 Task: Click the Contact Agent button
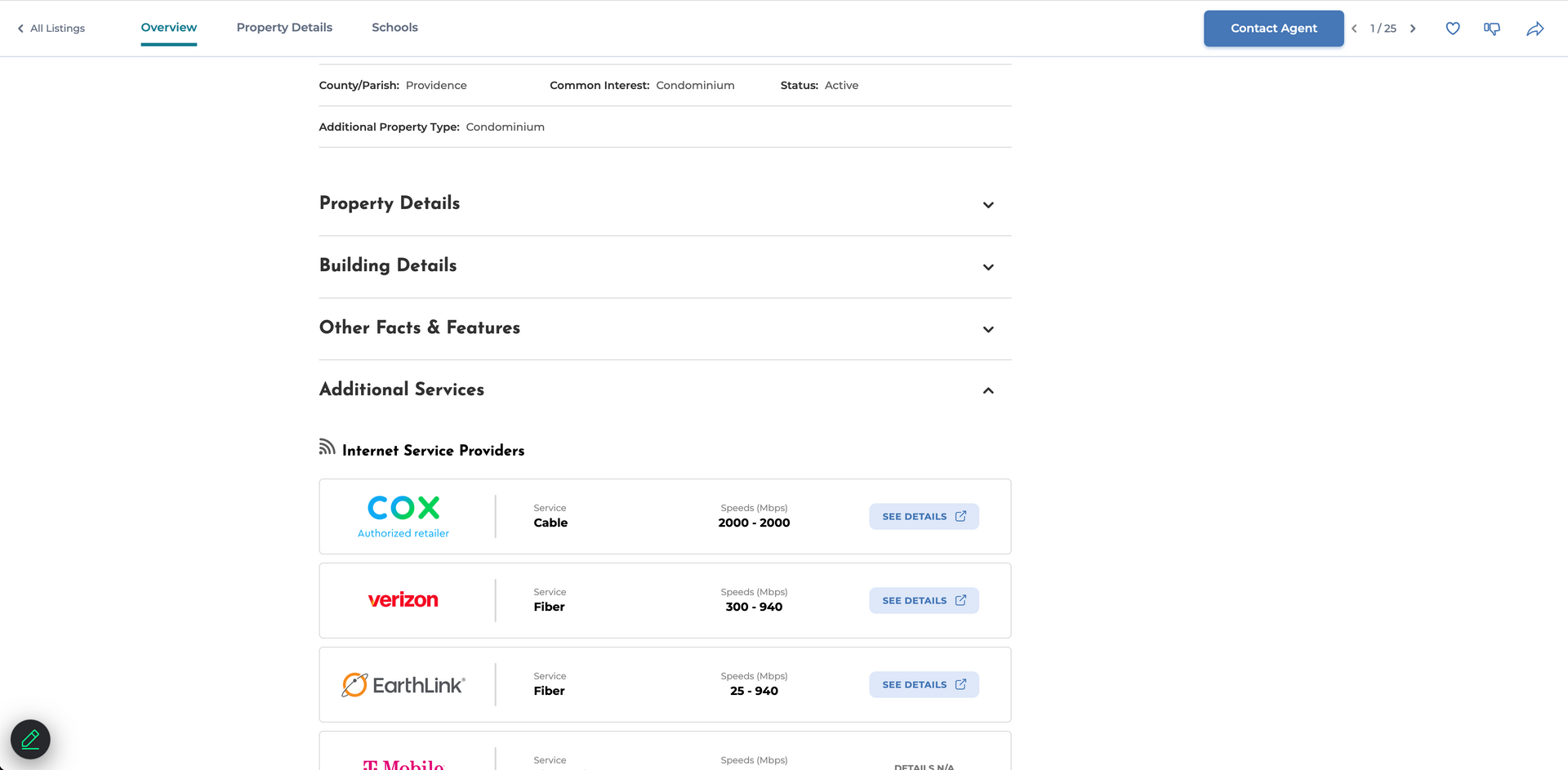[x=1273, y=29]
